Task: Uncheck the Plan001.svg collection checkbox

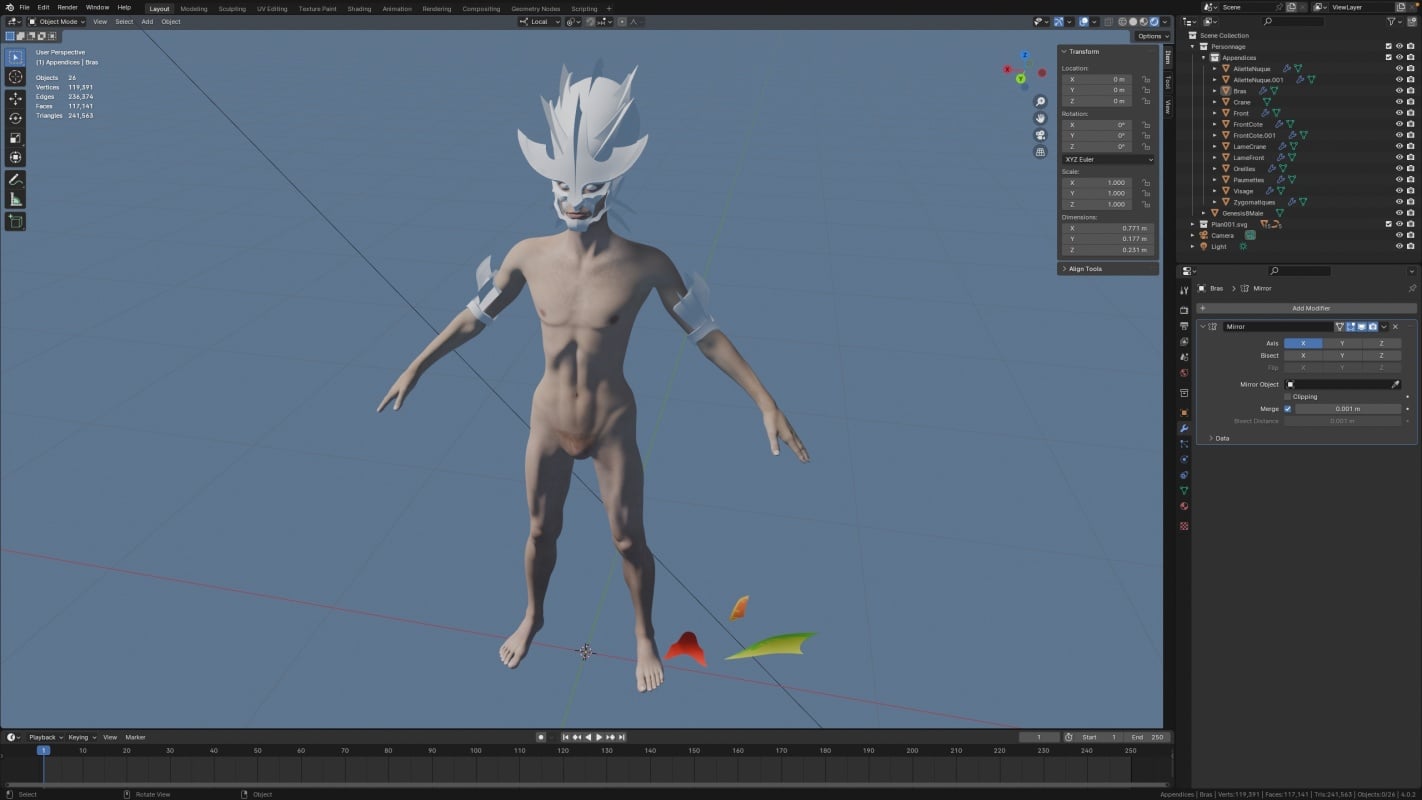Action: click(x=1388, y=224)
